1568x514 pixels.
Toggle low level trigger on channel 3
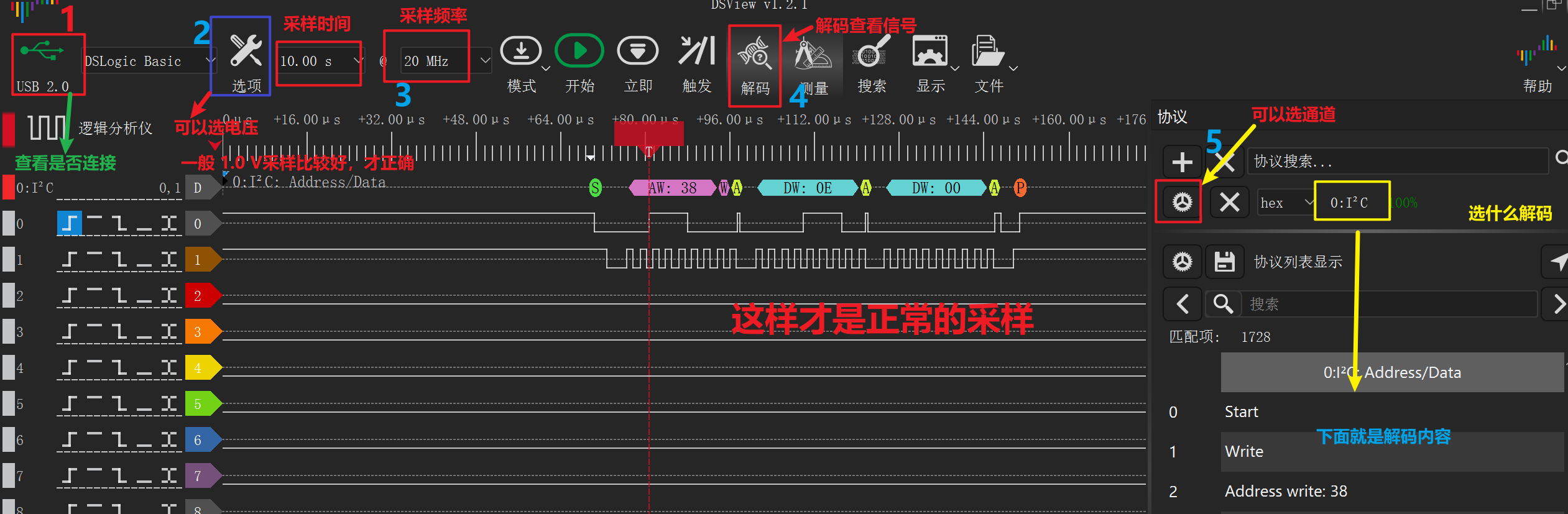(x=144, y=331)
